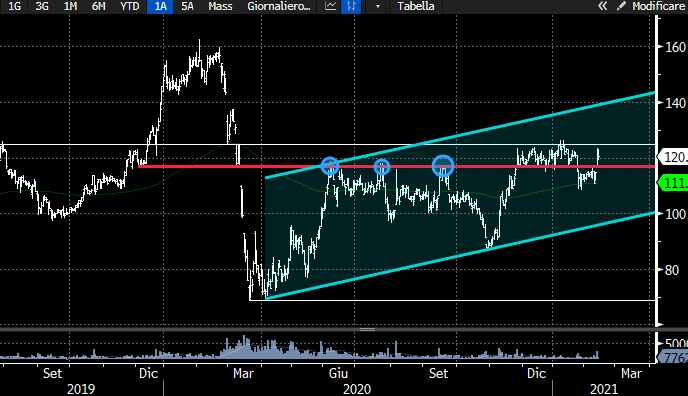Click the 140 price axis label

(x=675, y=103)
